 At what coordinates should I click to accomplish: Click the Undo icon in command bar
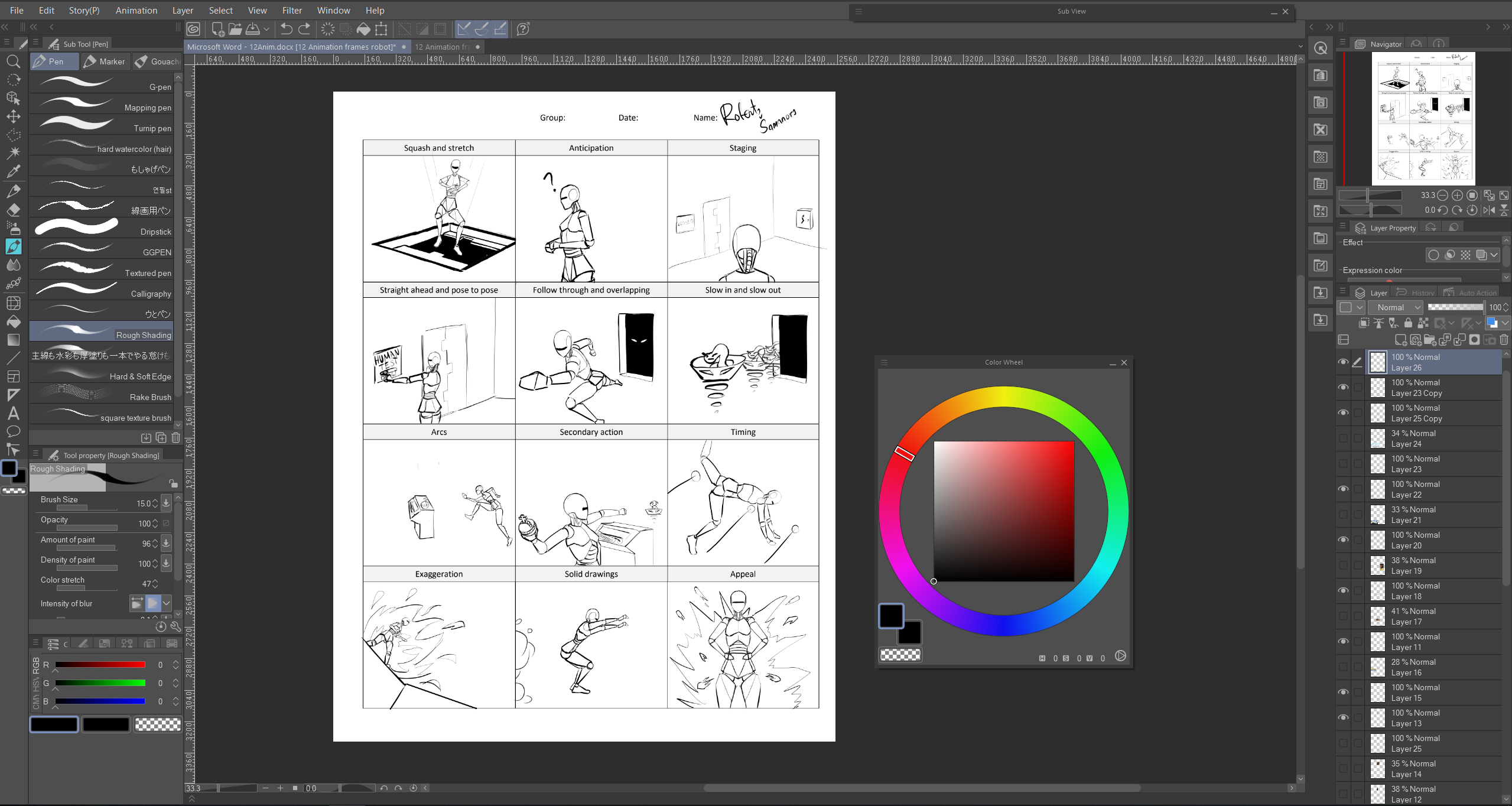286,28
